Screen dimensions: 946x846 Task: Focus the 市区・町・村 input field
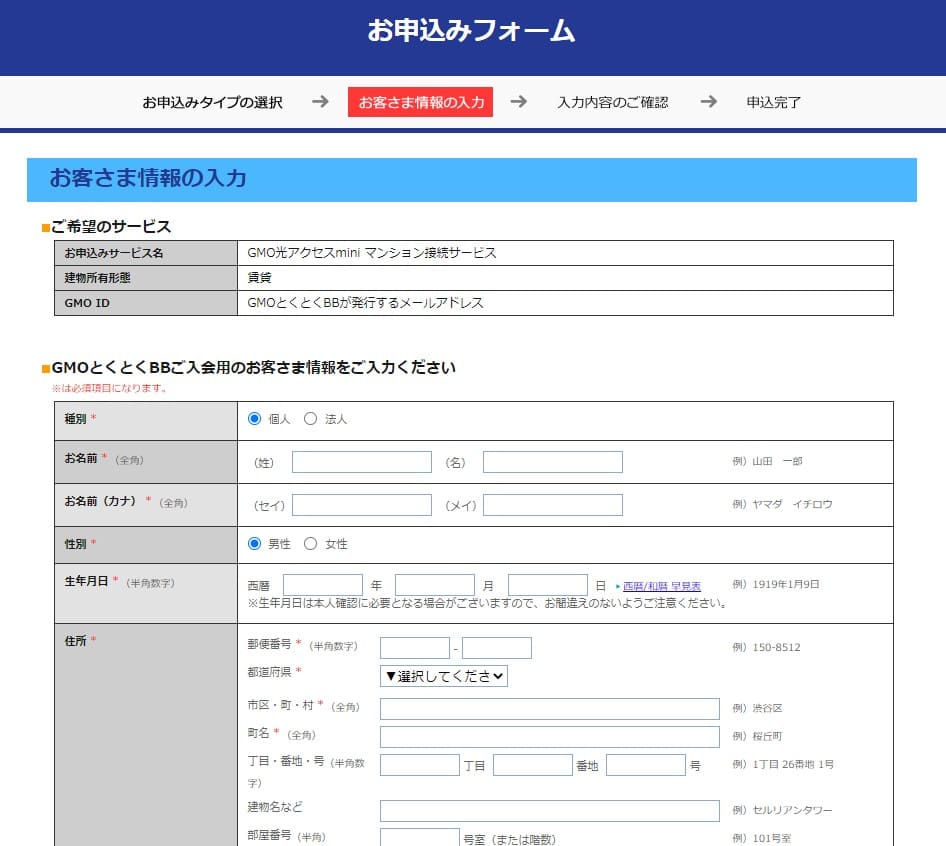tap(550, 709)
